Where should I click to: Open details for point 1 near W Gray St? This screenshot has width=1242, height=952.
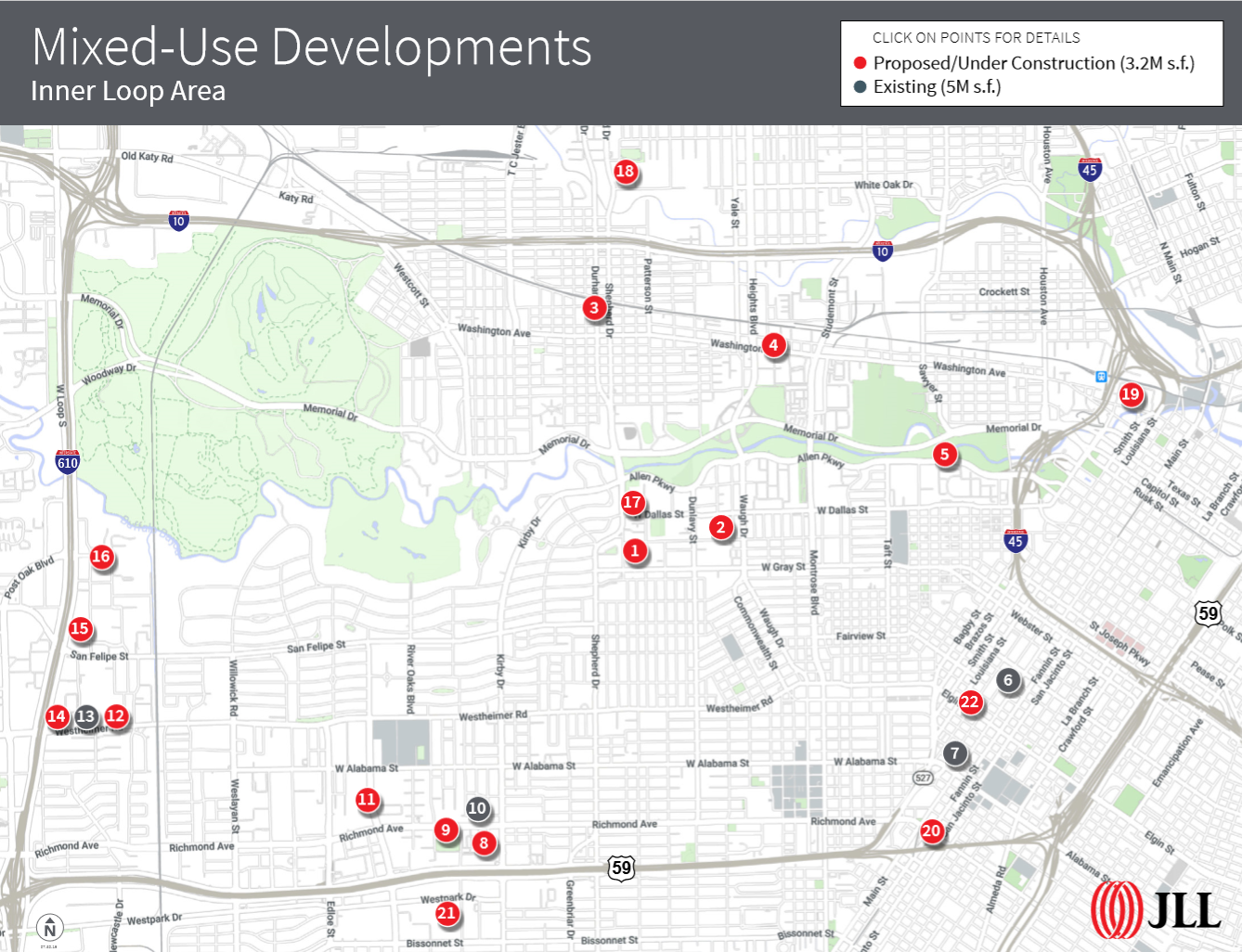coord(635,550)
